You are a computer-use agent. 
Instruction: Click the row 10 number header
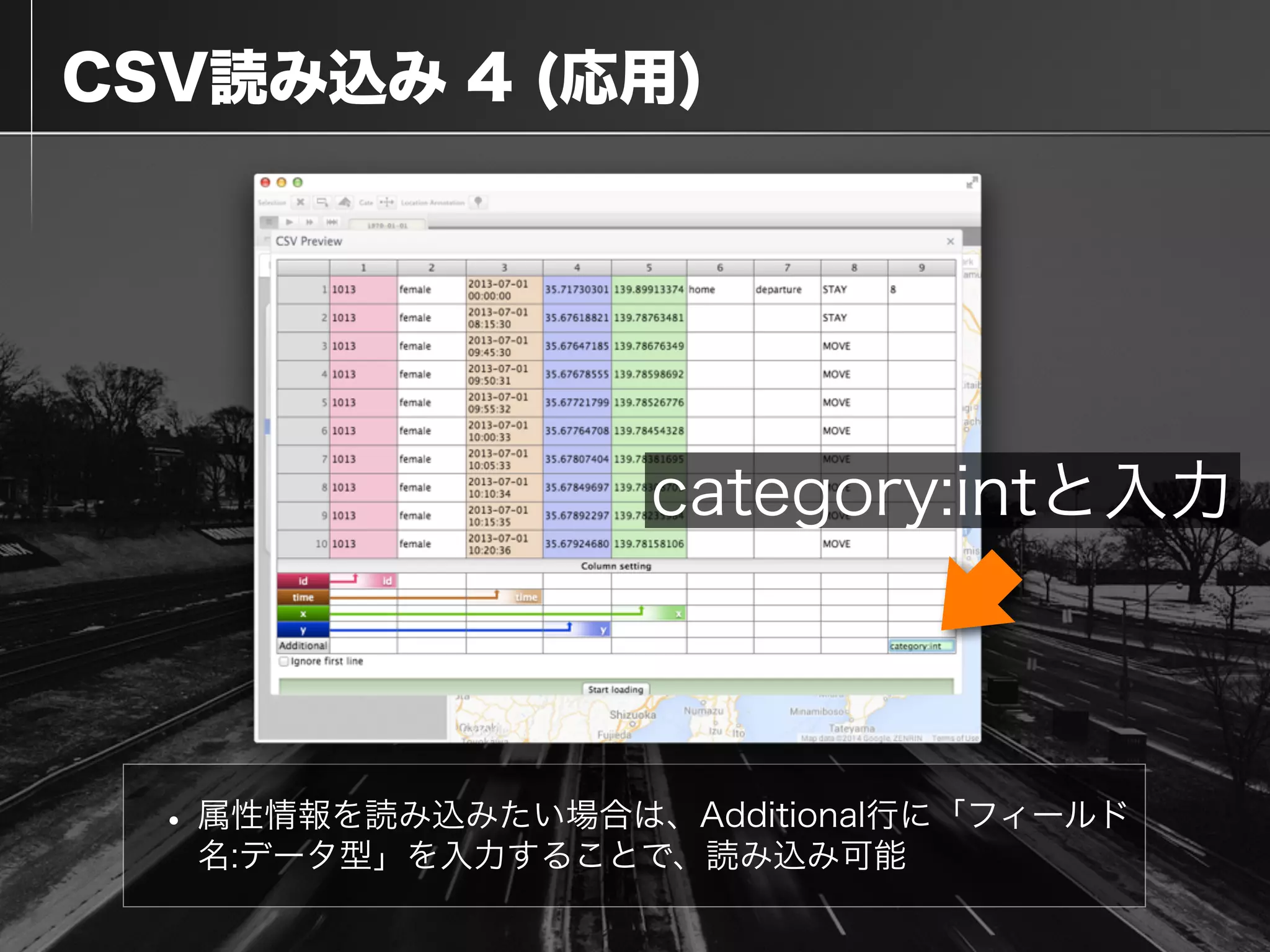[303, 544]
